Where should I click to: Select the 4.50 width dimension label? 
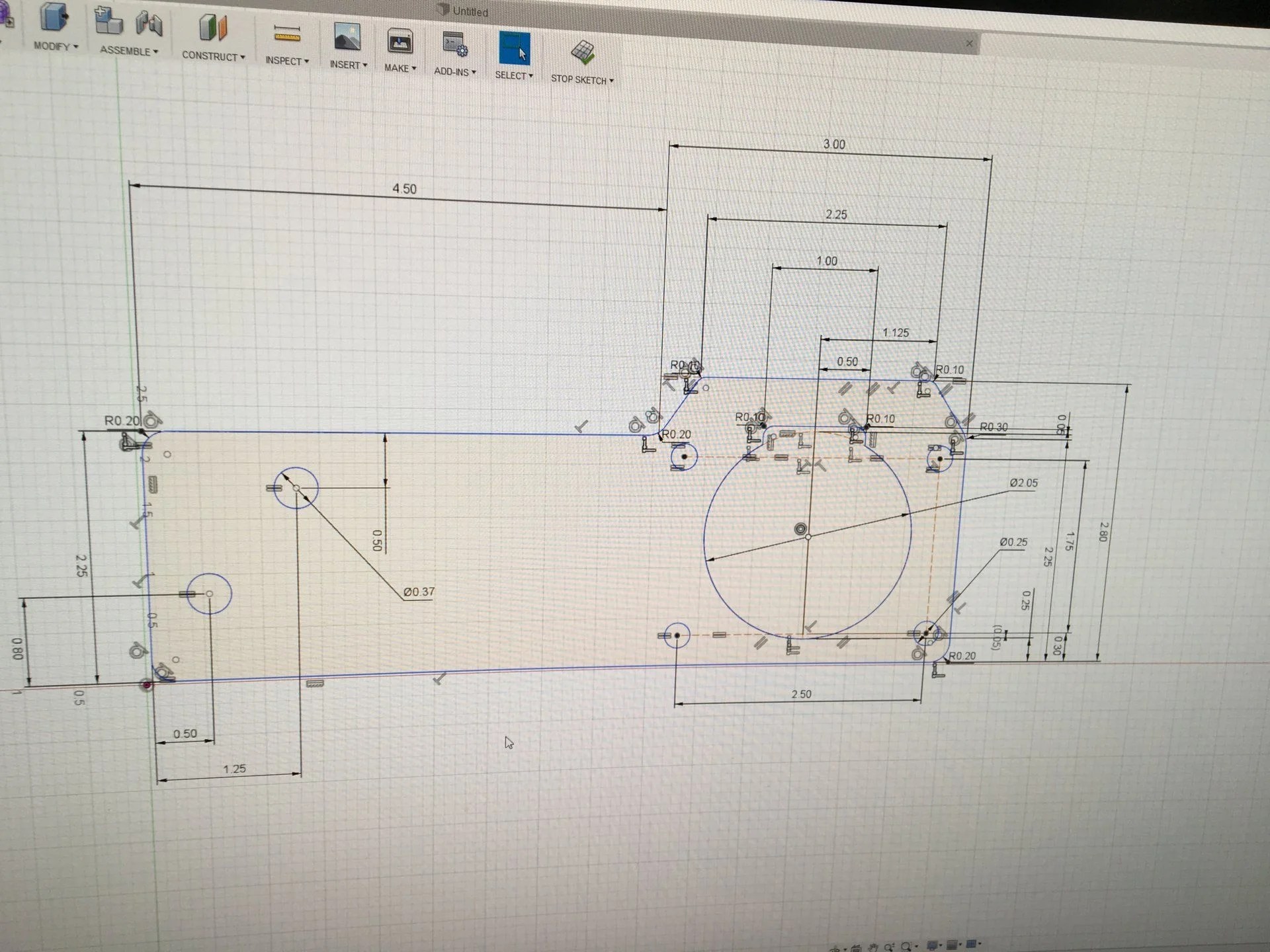(405, 189)
